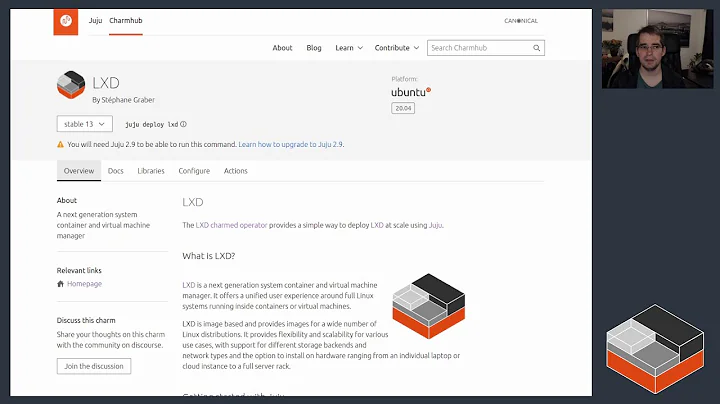Follow the LXD charmed operator link

(231, 225)
